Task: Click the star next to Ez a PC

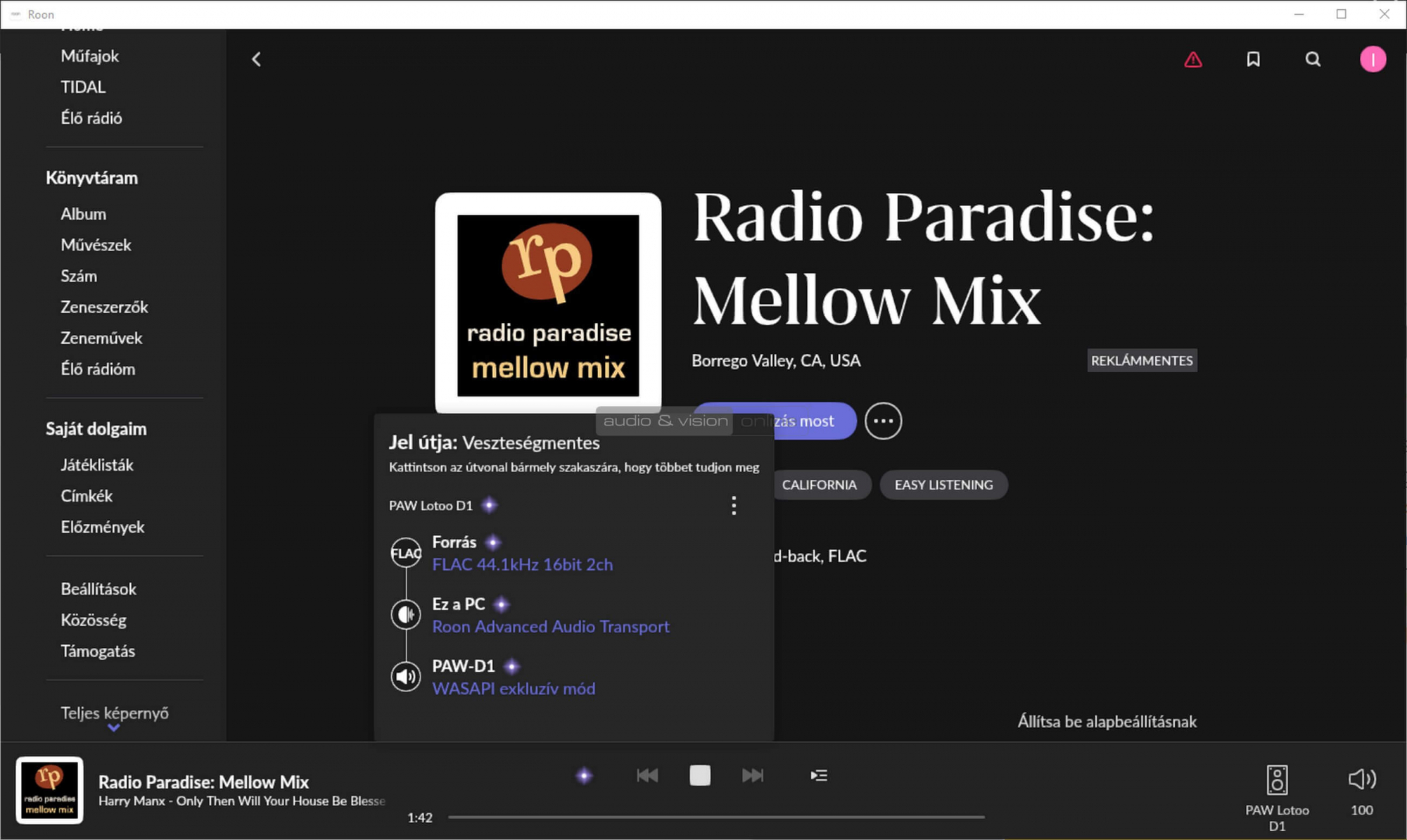Action: pyautogui.click(x=502, y=604)
